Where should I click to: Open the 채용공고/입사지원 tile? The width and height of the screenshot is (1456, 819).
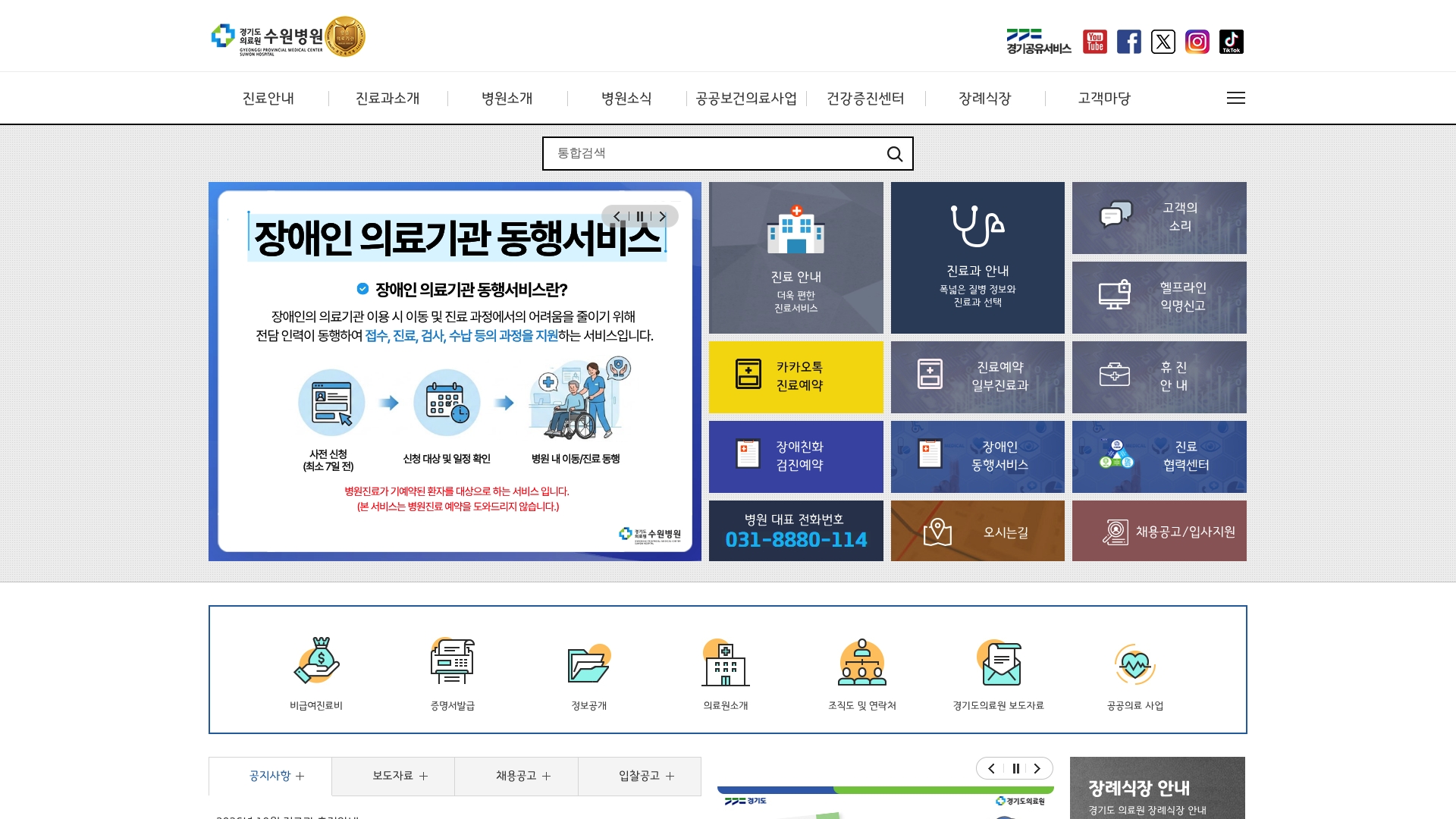pyautogui.click(x=1159, y=531)
